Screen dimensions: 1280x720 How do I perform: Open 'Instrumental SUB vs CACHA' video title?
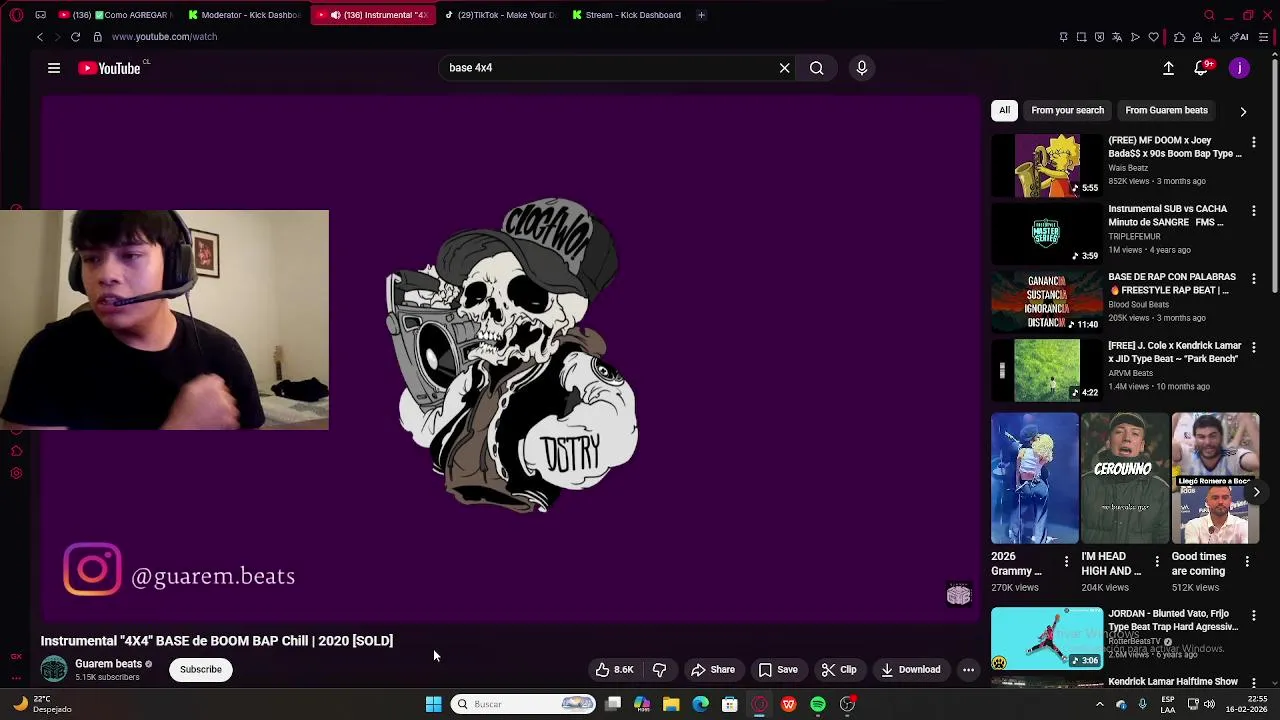(1167, 216)
